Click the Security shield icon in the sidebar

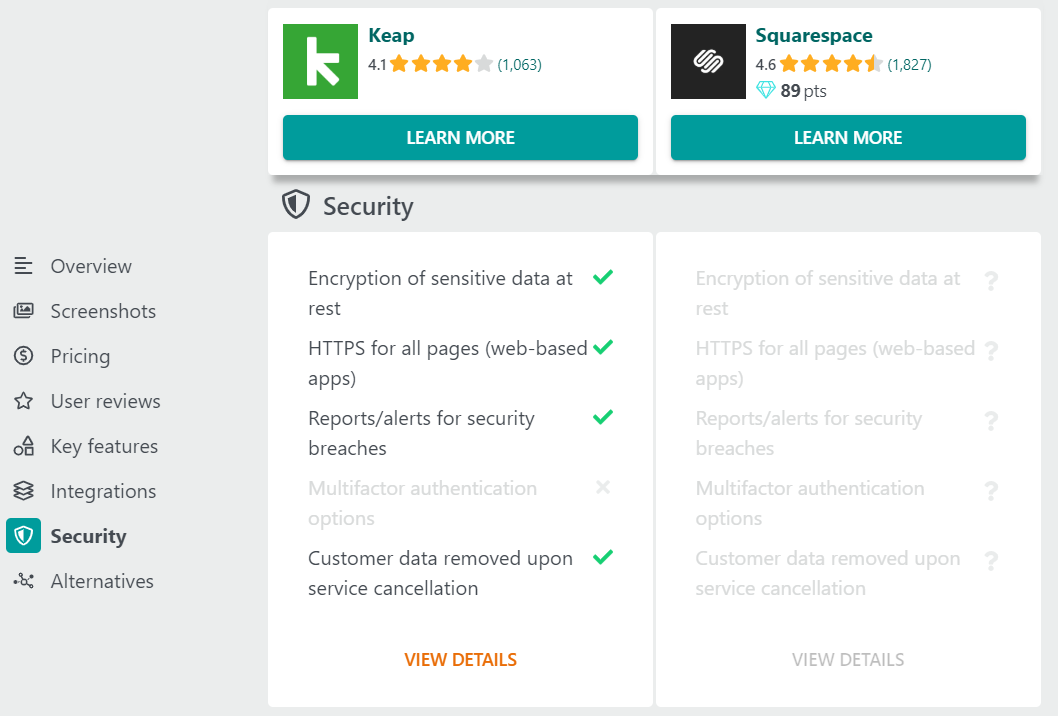[22, 536]
